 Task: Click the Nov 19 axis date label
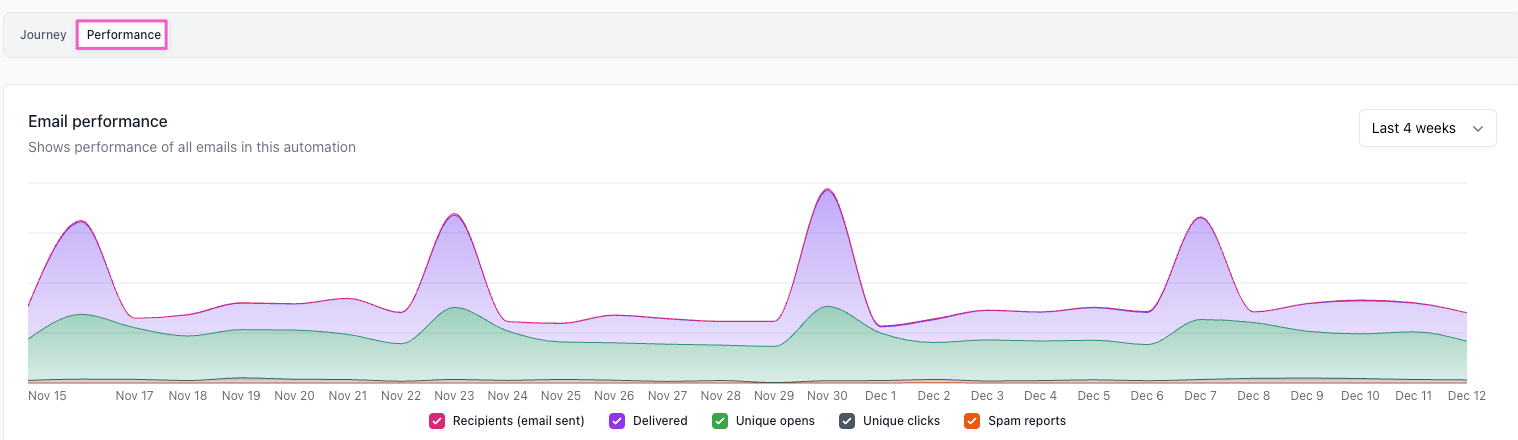(241, 396)
